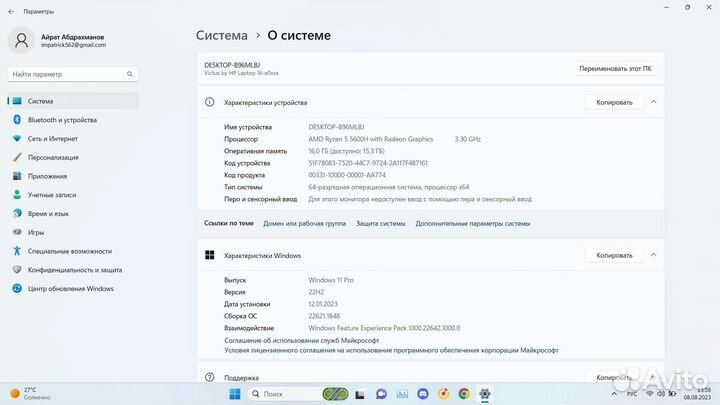Go to Сеть и Интернет settings

pyautogui.click(x=73, y=139)
